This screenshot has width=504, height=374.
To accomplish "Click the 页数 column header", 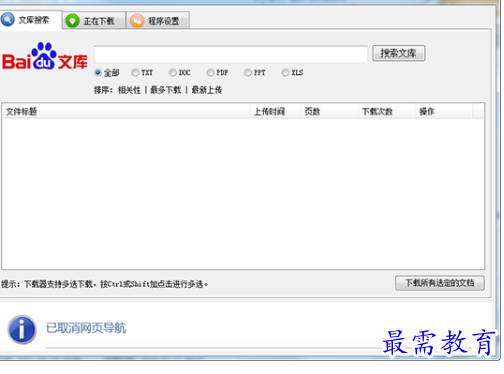I will click(x=330, y=111).
